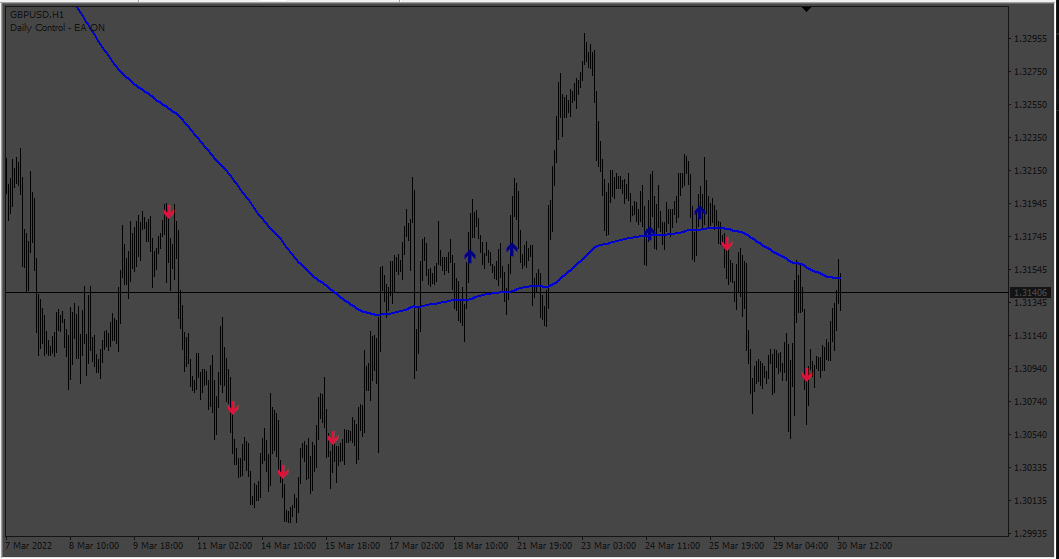Image resolution: width=1059 pixels, height=559 pixels.
Task: Click the chart shift triangle at the chart top
Action: (x=806, y=9)
